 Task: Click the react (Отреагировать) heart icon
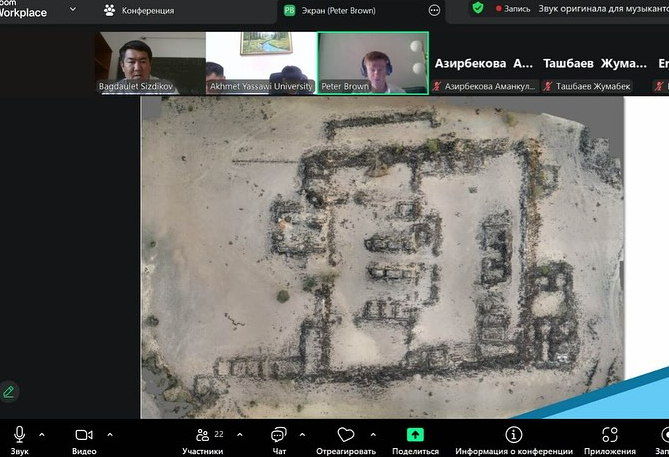click(x=345, y=434)
